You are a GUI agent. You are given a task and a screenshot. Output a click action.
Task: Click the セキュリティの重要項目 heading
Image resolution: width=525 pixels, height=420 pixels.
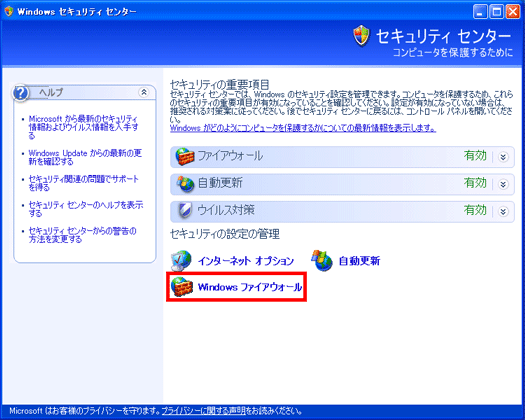point(220,84)
